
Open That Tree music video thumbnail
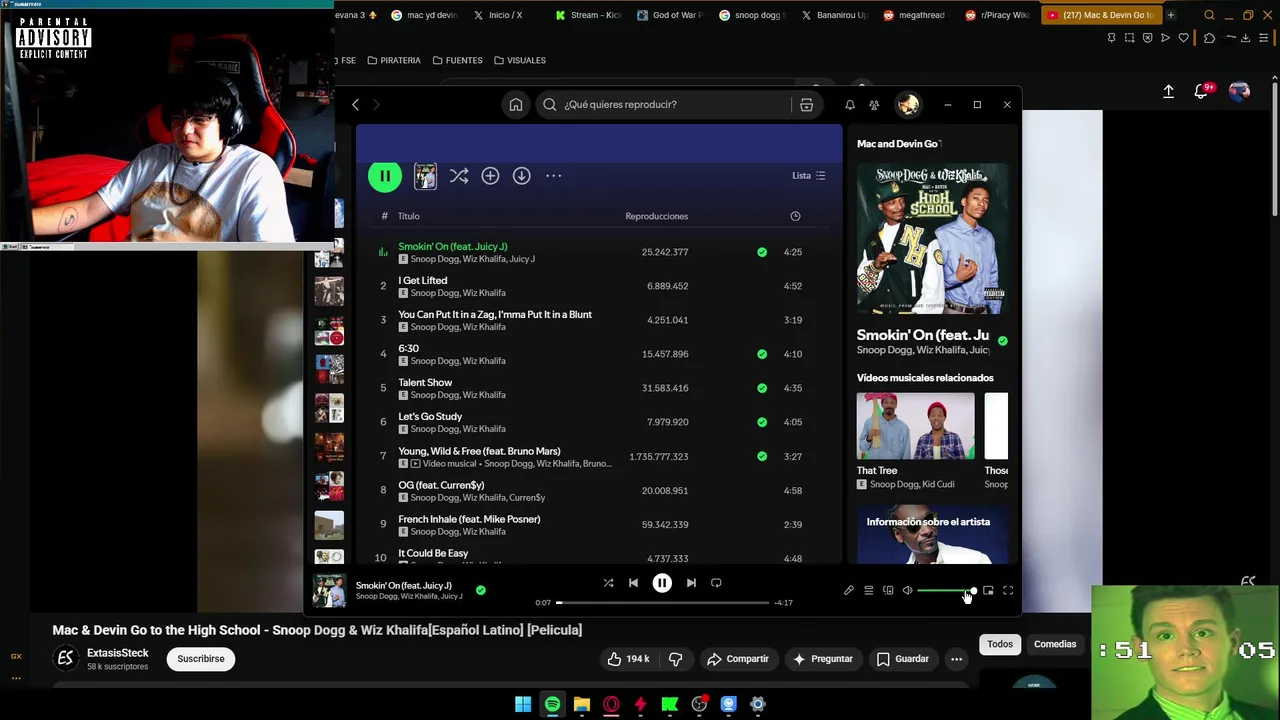[x=915, y=426]
